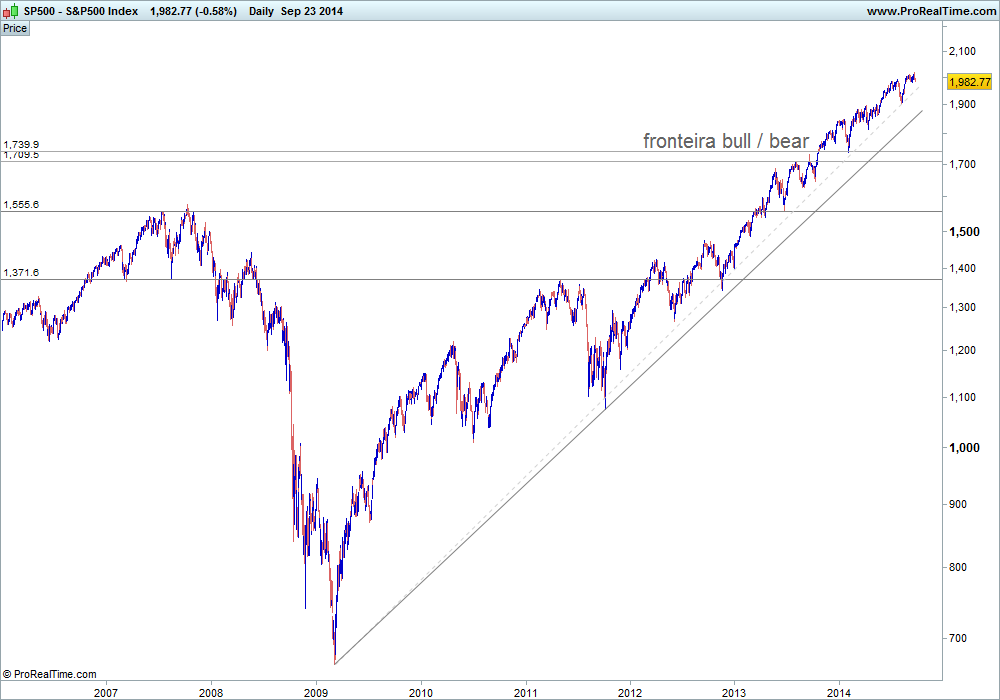Open the www.ProRealTime.com link

931,11
